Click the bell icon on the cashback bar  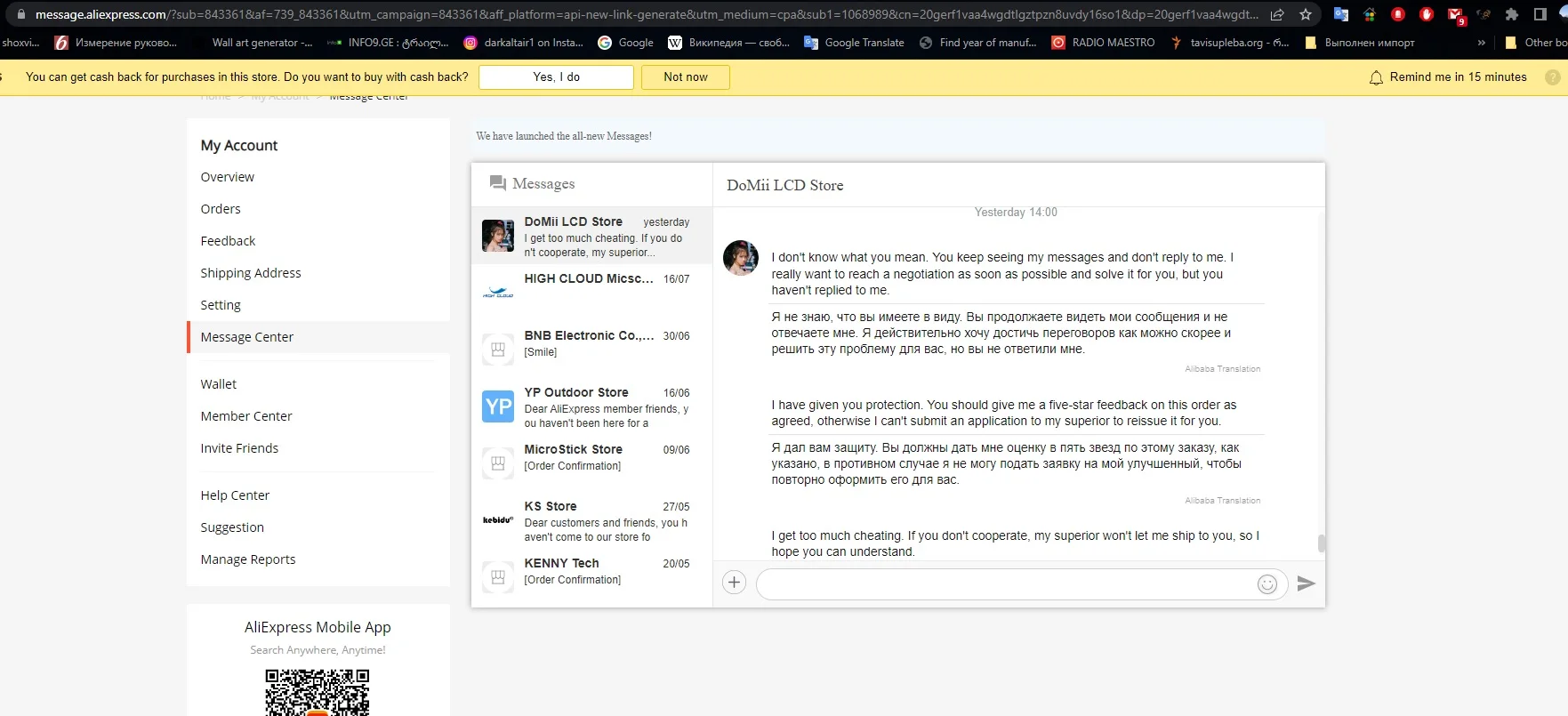(x=1376, y=77)
